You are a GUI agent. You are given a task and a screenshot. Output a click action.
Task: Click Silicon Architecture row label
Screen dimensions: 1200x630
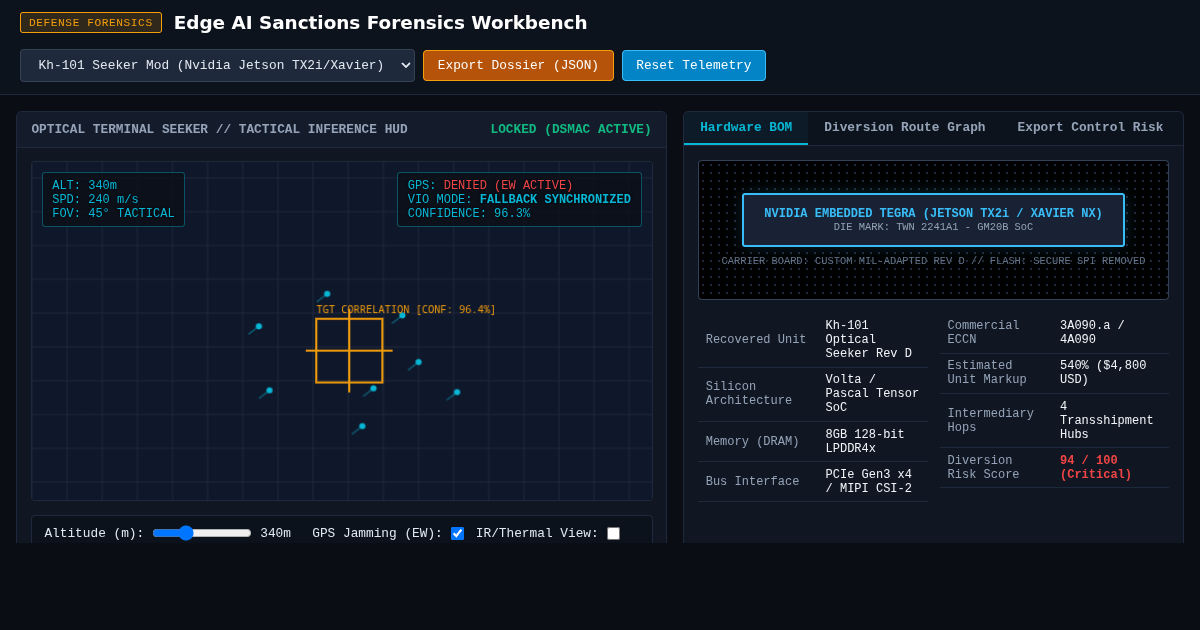(x=749, y=394)
